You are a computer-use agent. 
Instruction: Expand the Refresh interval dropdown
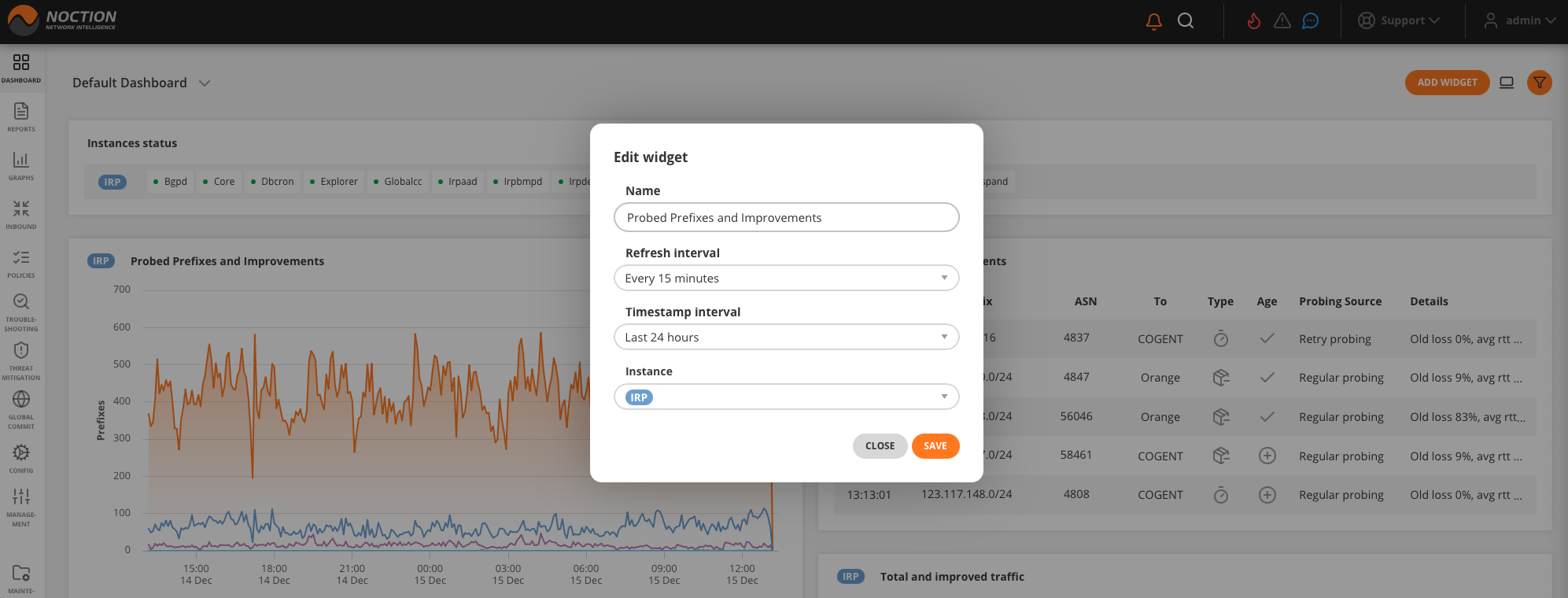786,278
